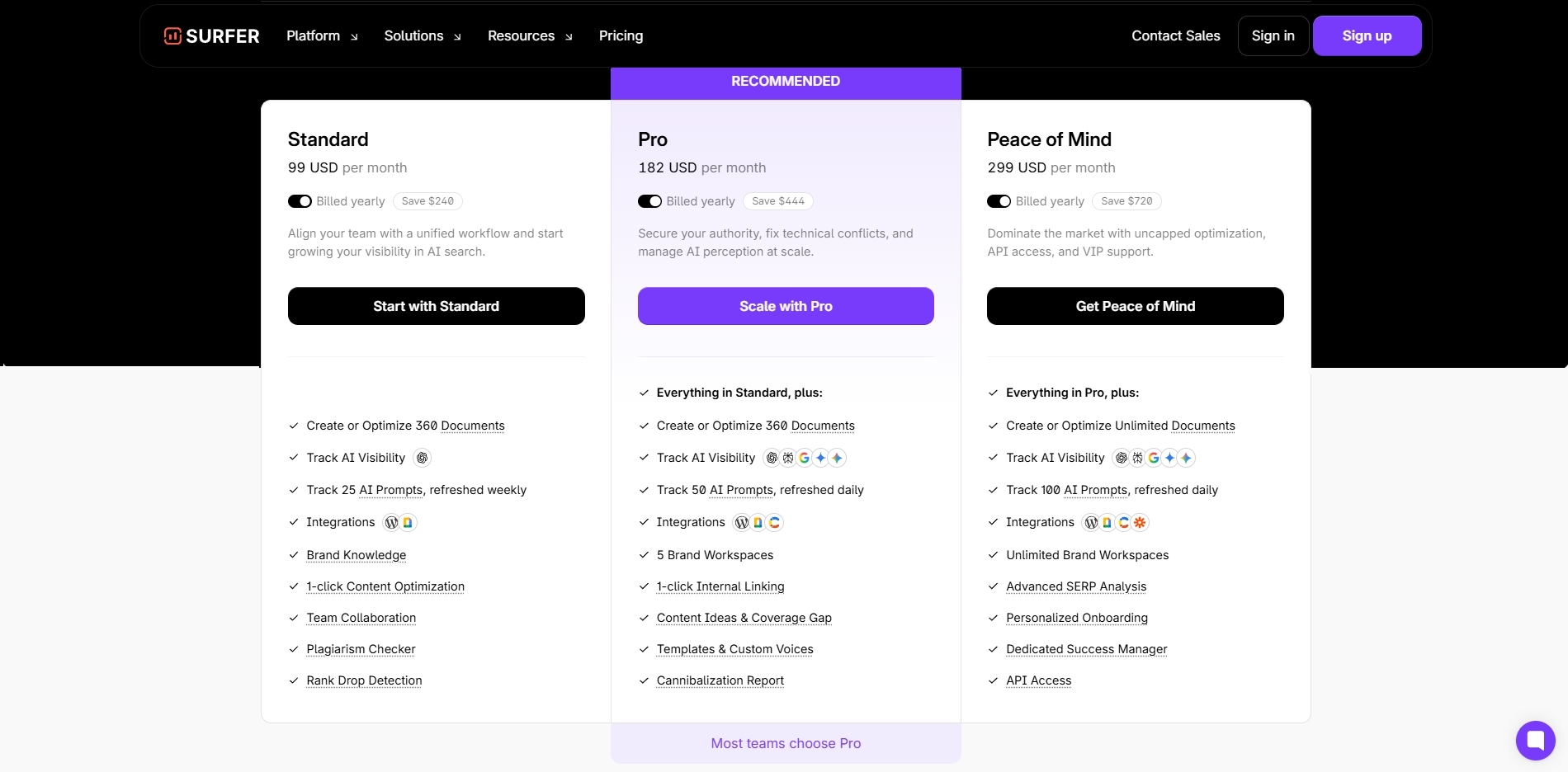The height and width of the screenshot is (772, 1568).
Task: Expand the Solutions dropdown menu
Action: coord(423,36)
